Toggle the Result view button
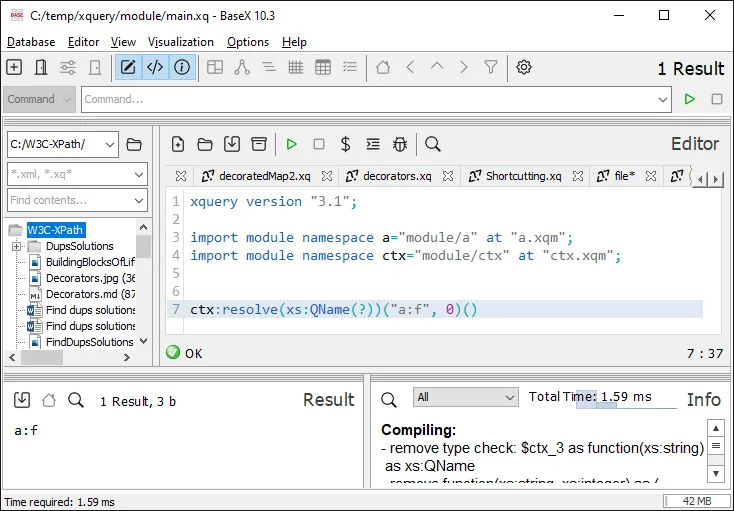Screen dimensions: 734x511 pos(155,67)
